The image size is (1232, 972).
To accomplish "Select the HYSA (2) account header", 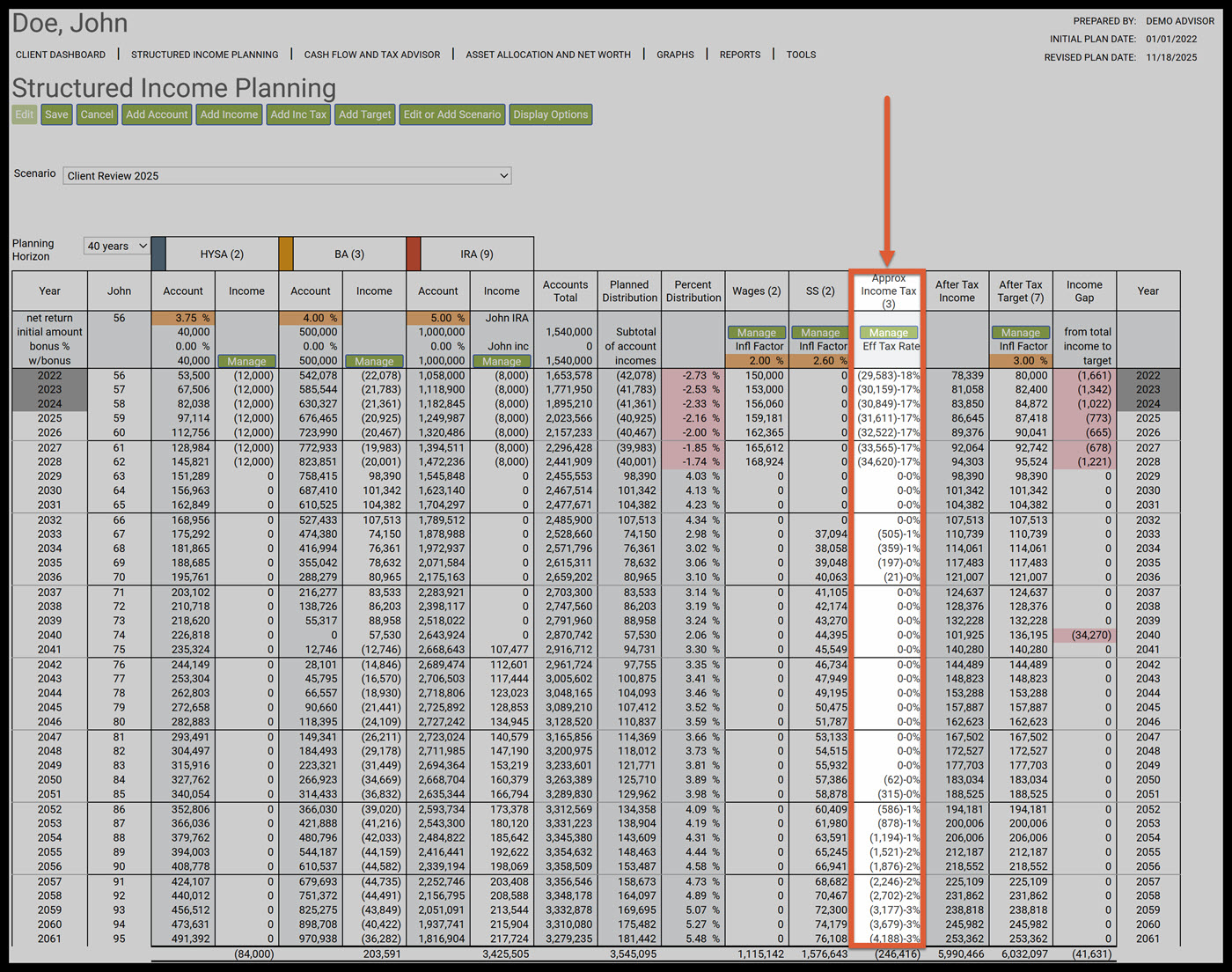I will pos(222,254).
